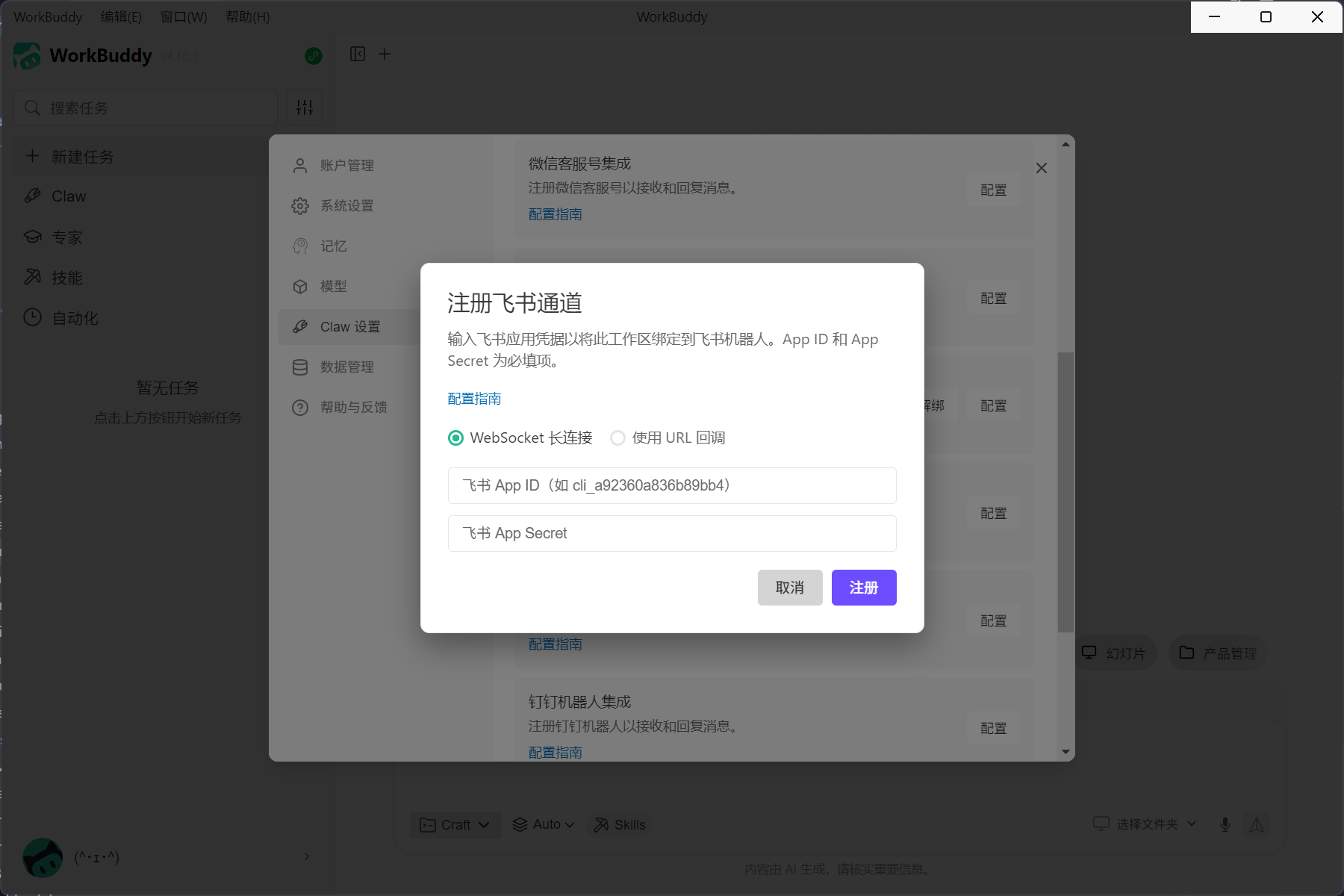Open the 选择文件夹 dropdown
Screen dimensions: 1344x896
[1145, 824]
